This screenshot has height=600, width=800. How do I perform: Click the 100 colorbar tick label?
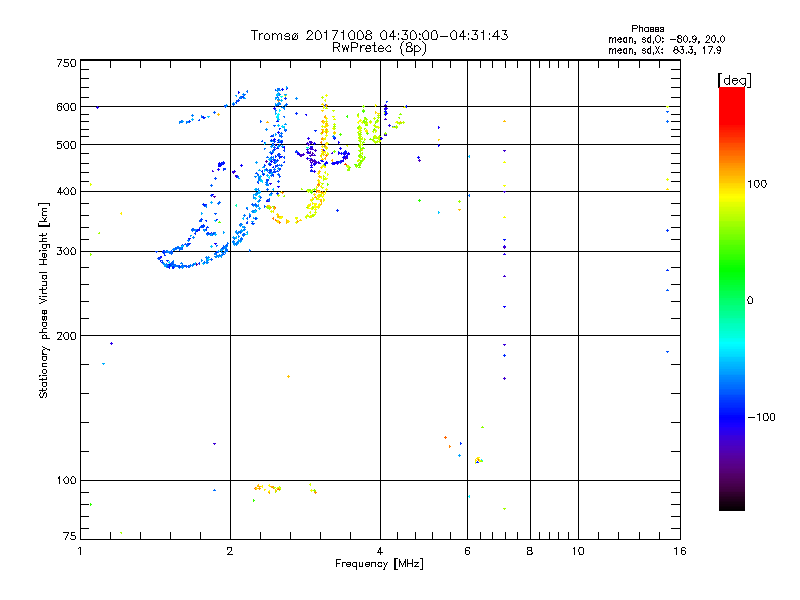click(757, 184)
